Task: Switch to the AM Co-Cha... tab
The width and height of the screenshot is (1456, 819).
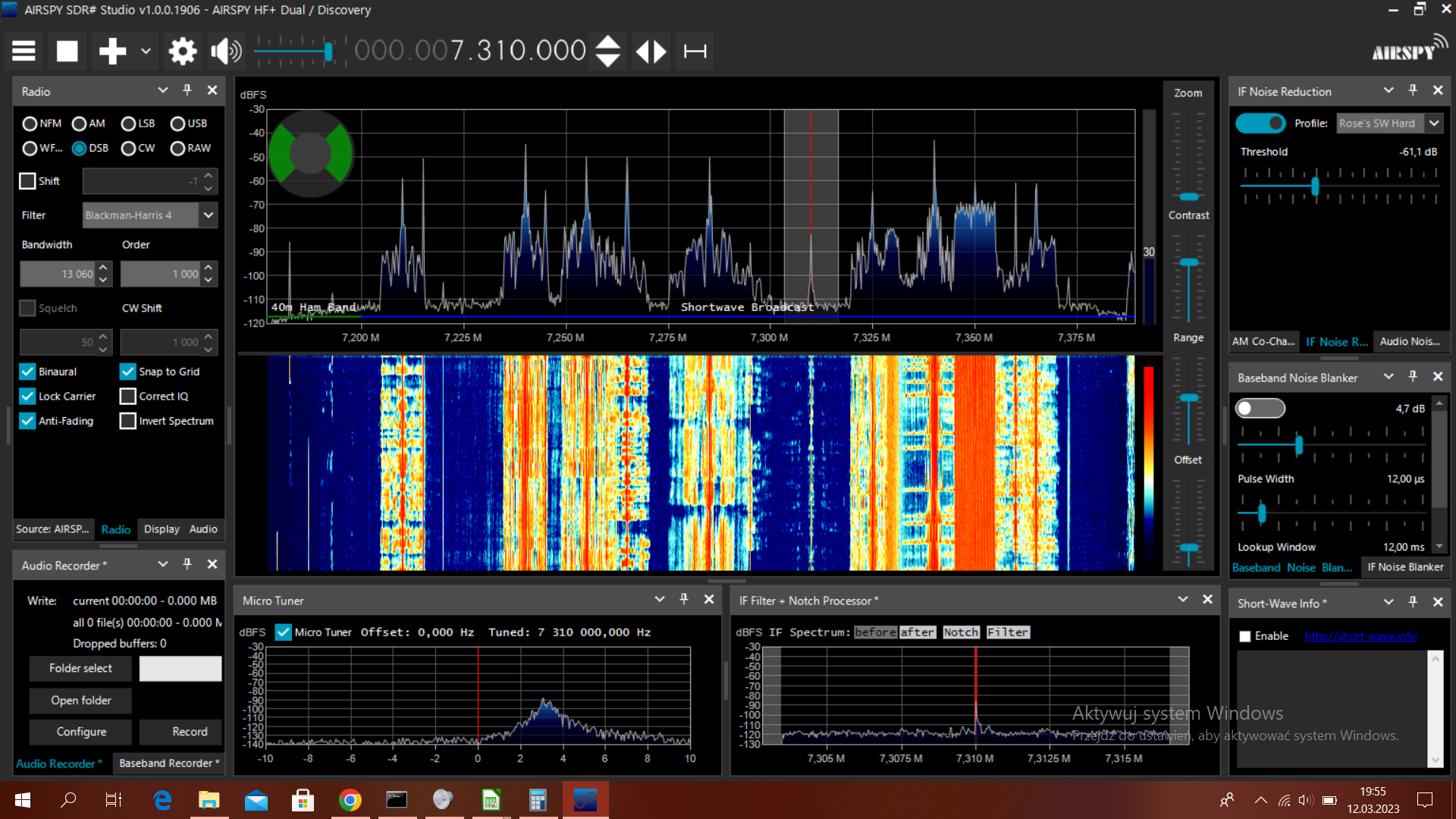Action: coord(1263,342)
